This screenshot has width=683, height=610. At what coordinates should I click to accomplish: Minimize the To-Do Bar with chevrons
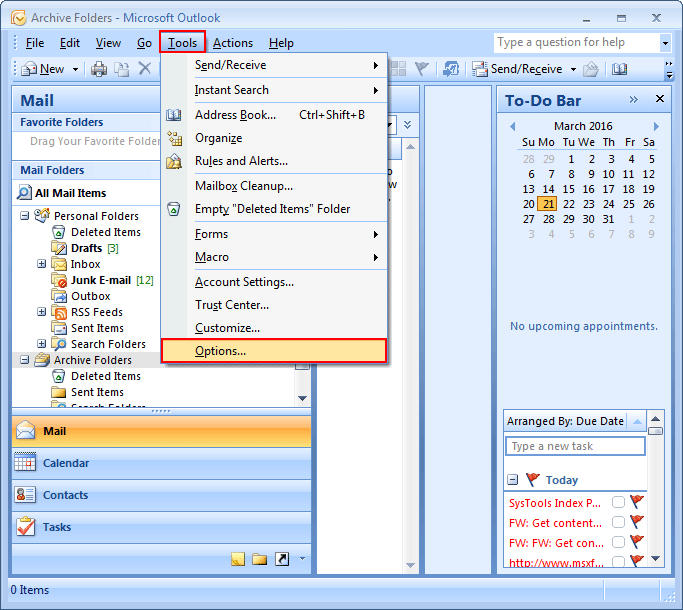633,100
